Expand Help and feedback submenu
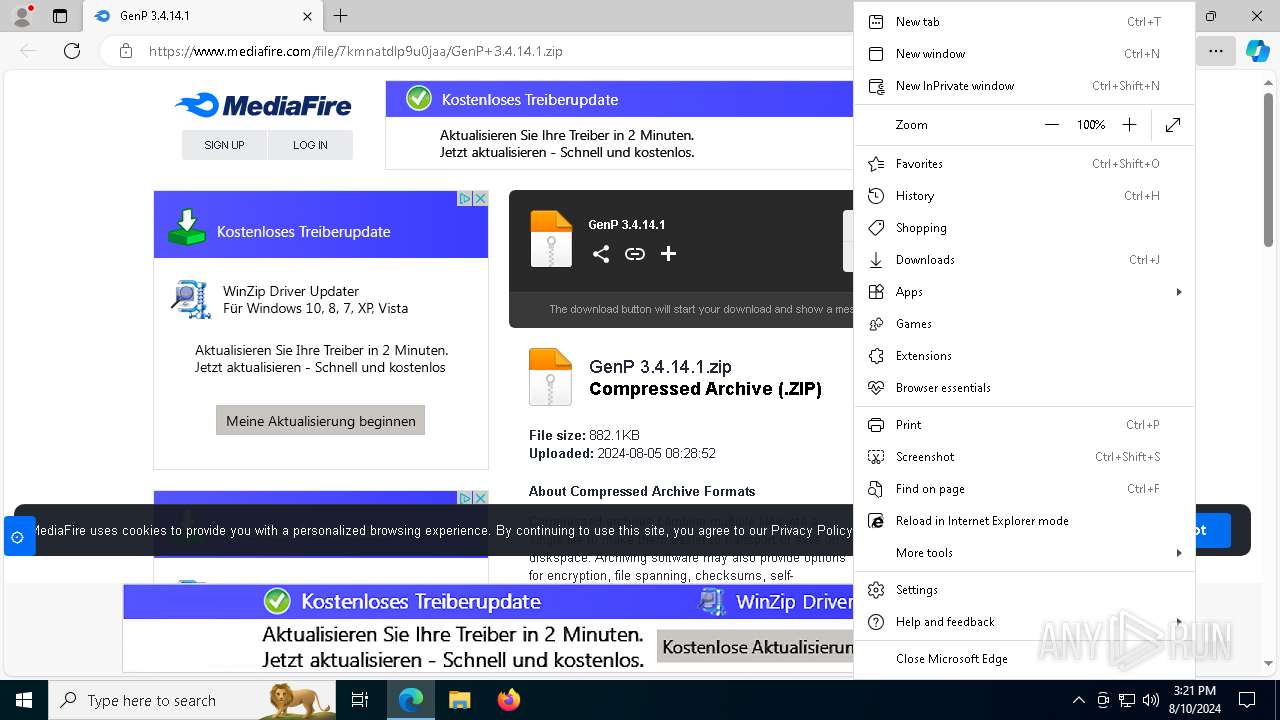1280x720 pixels. [x=1024, y=622]
